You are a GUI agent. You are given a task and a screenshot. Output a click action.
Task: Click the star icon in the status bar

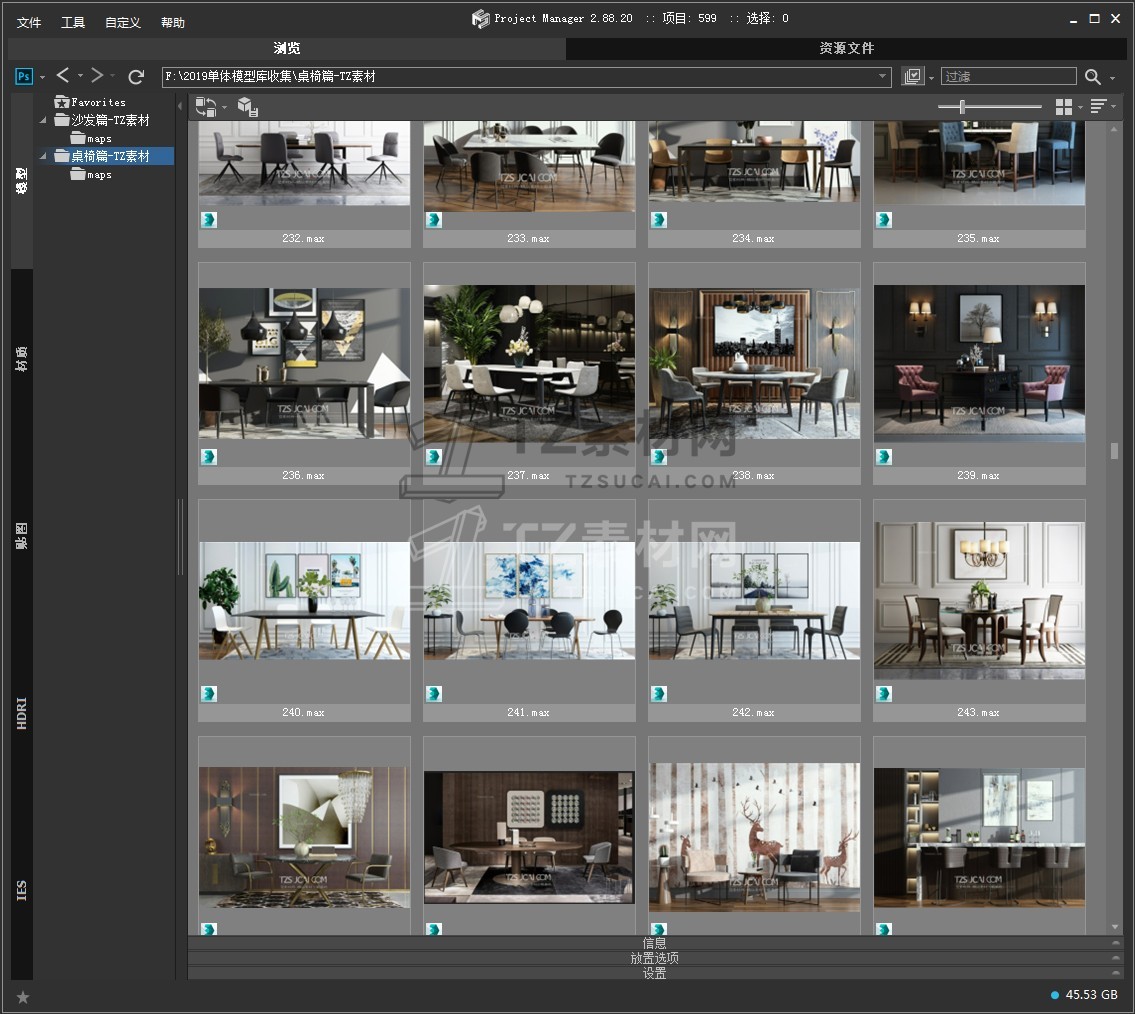tap(23, 997)
